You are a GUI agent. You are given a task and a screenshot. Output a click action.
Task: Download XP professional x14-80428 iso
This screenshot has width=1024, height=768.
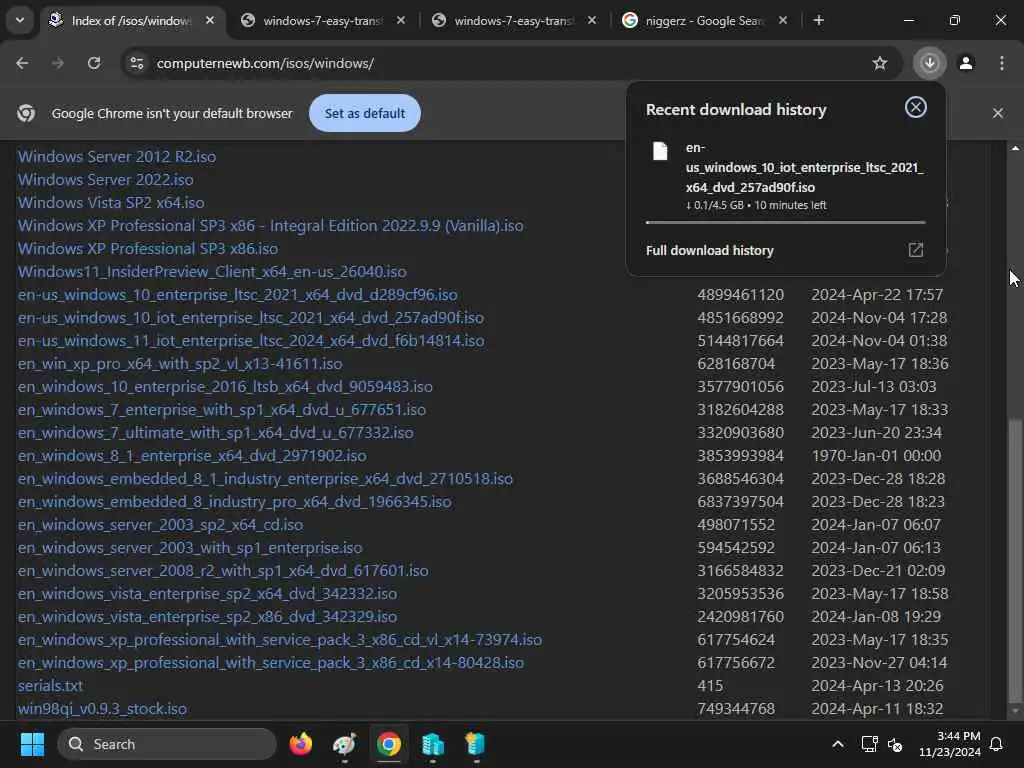pos(270,662)
